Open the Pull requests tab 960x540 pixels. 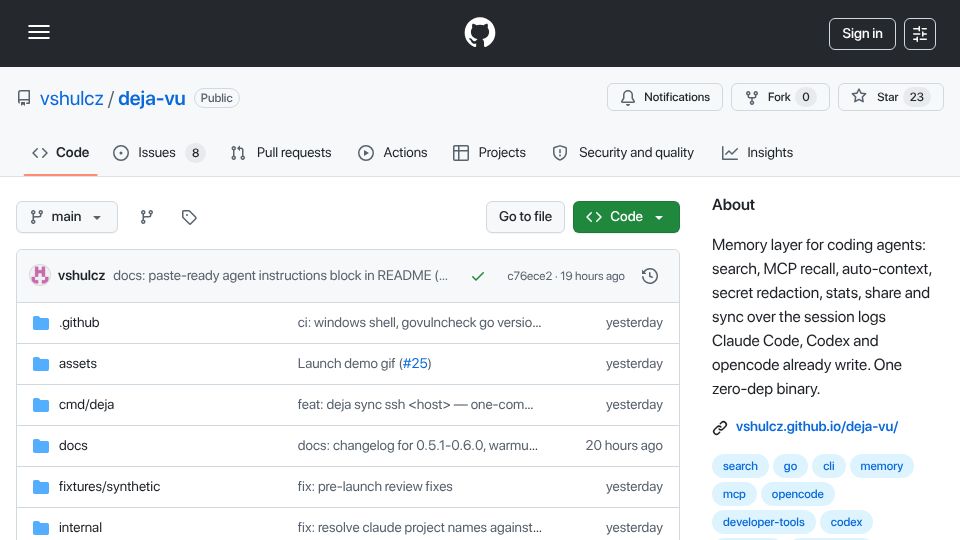(281, 152)
